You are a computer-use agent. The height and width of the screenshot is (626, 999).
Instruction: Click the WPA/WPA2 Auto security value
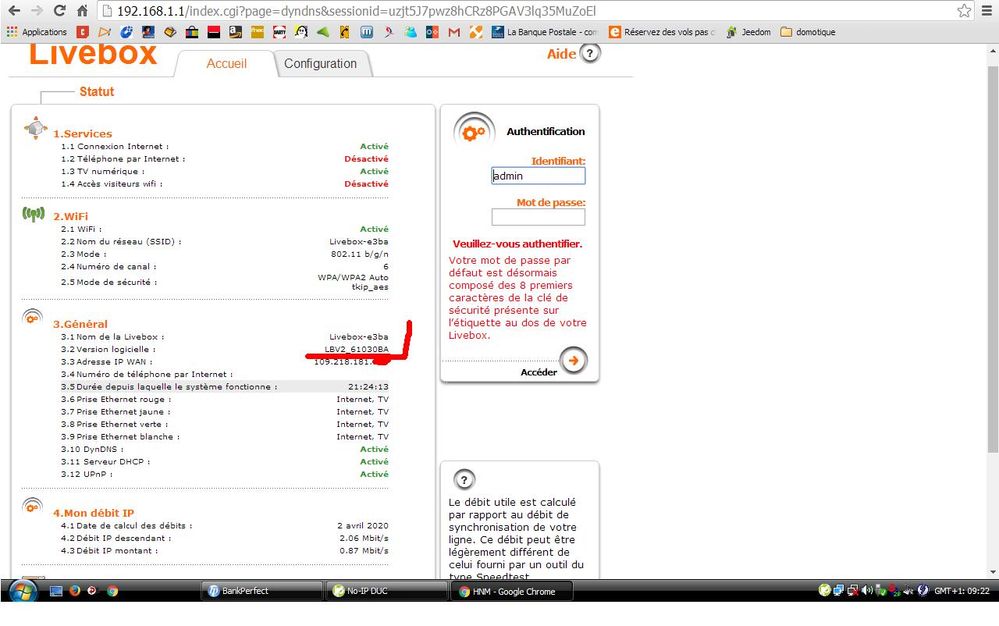click(x=353, y=282)
